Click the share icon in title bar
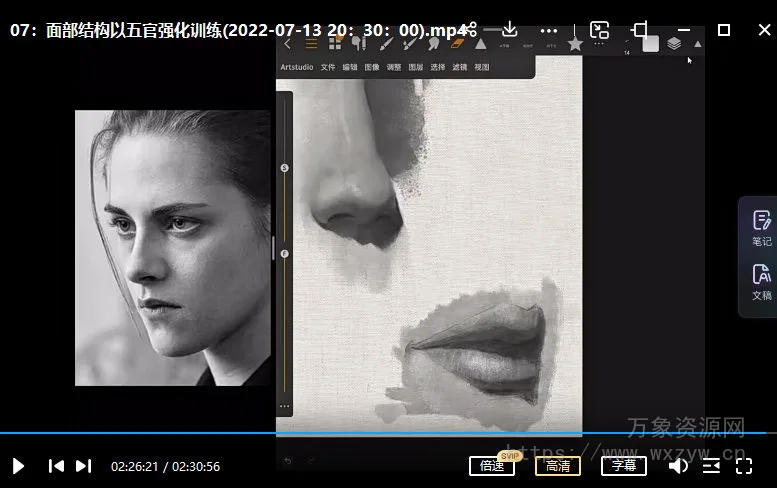 pos(470,30)
